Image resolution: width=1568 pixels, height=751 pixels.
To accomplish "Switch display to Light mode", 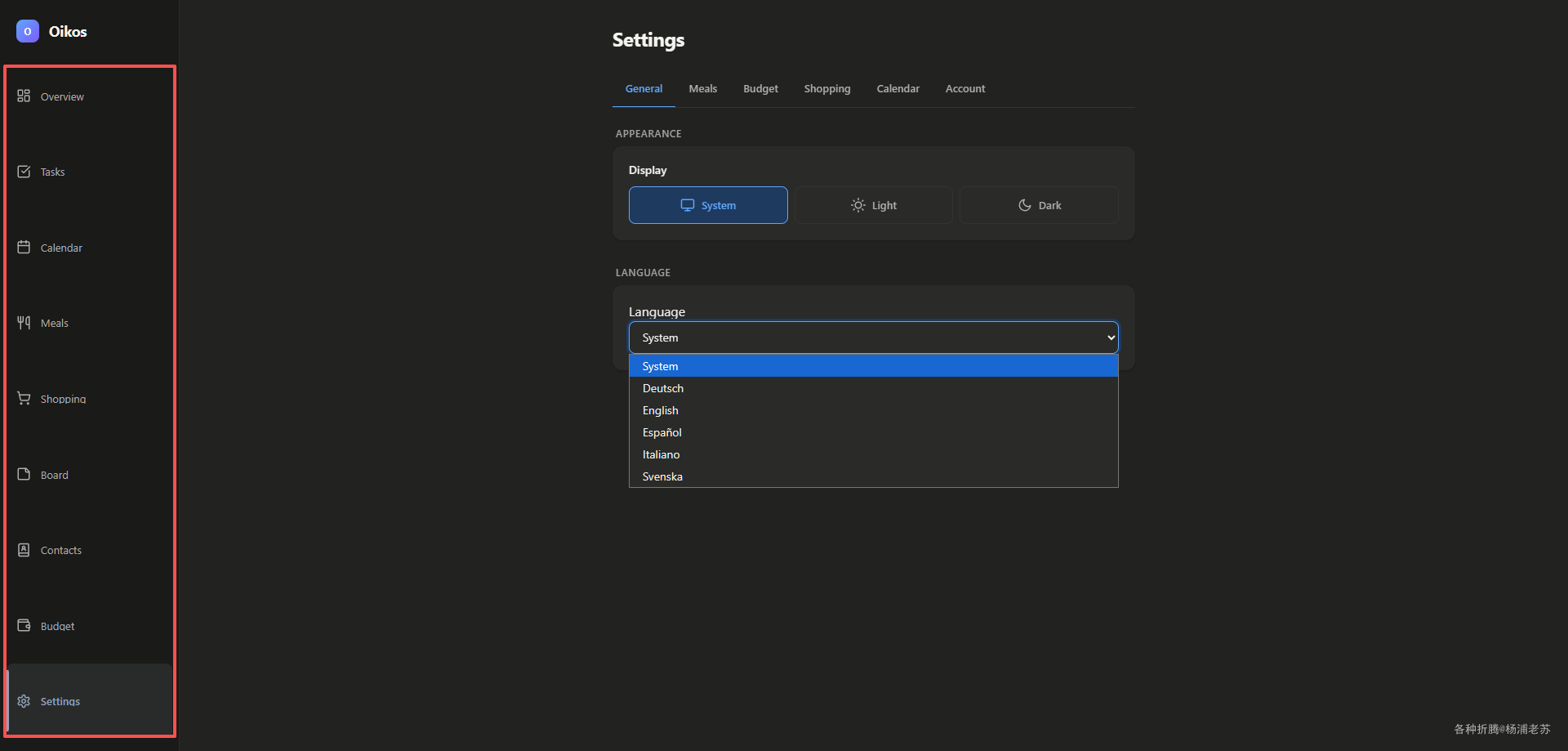I will pos(873,205).
